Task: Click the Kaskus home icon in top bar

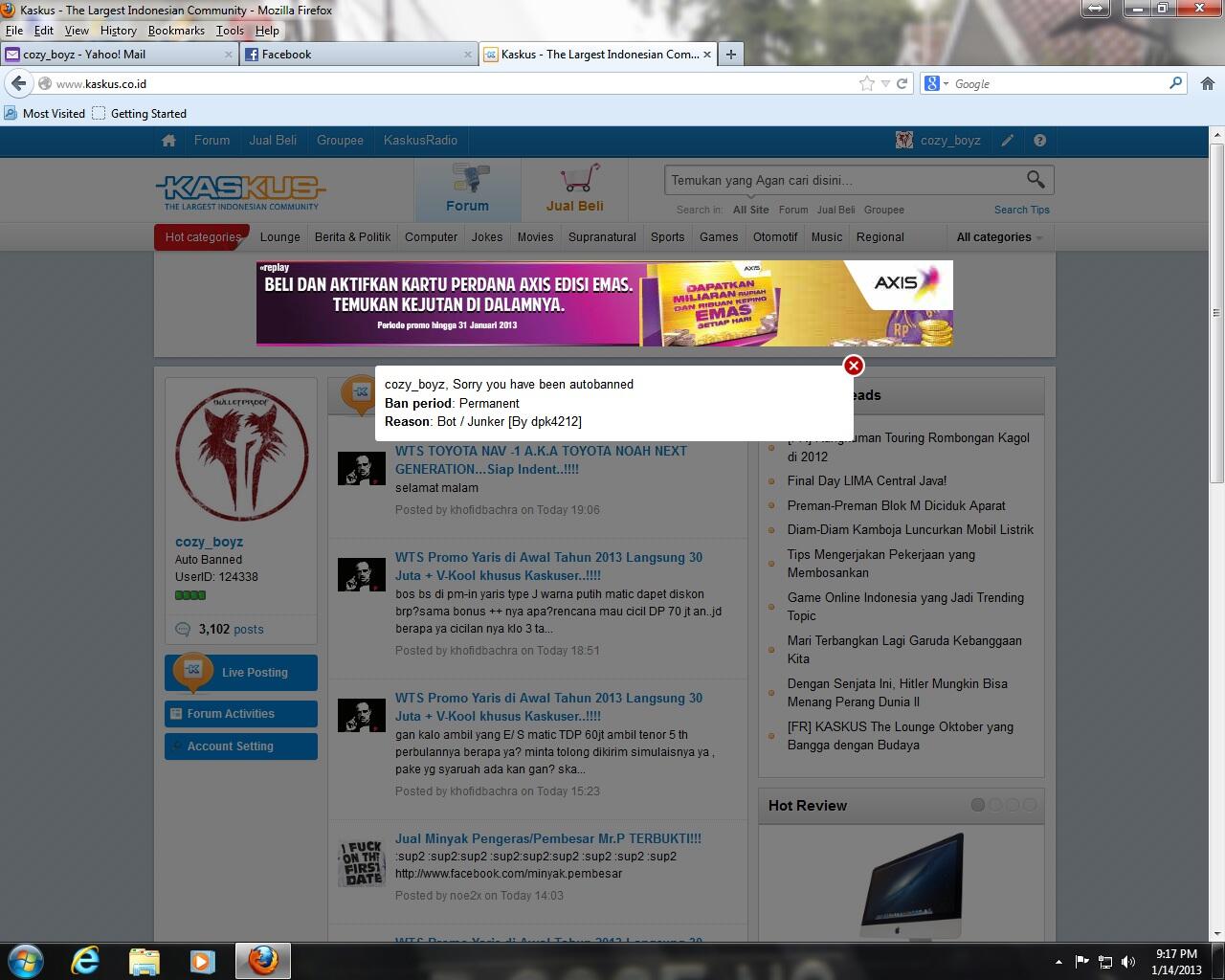Action: 169,141
